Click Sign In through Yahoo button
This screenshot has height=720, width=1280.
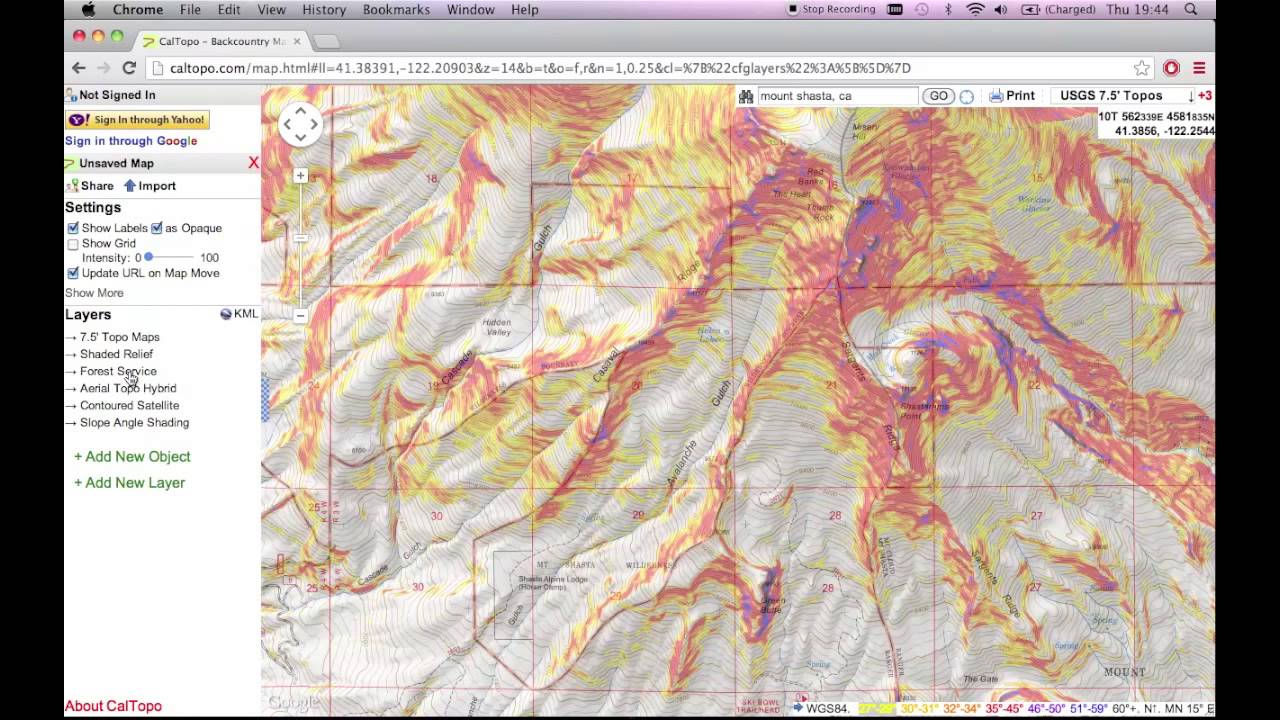(x=136, y=120)
